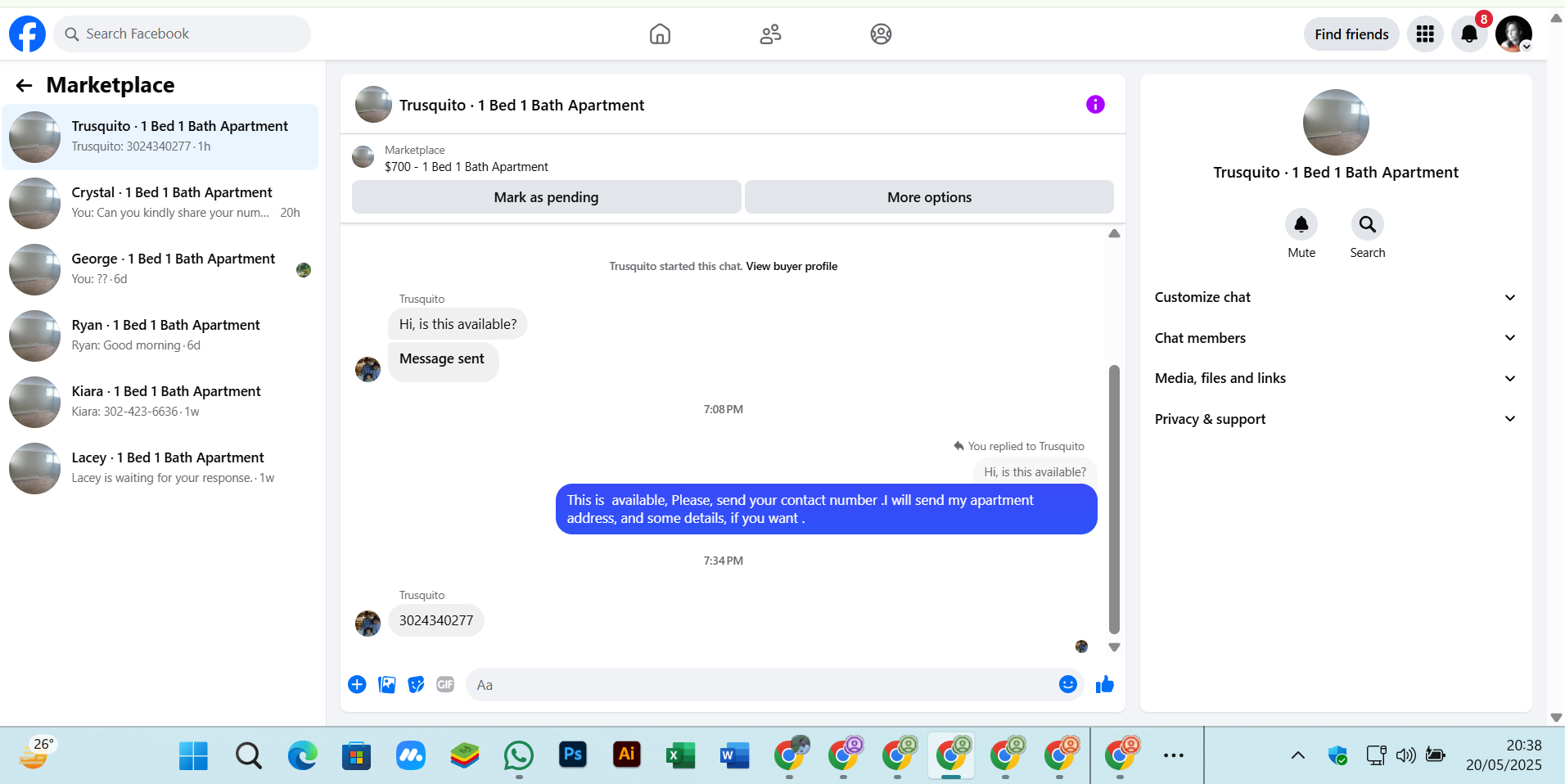Open the battery status icon in system tray
Screen dimensions: 1565x784
point(1436,755)
